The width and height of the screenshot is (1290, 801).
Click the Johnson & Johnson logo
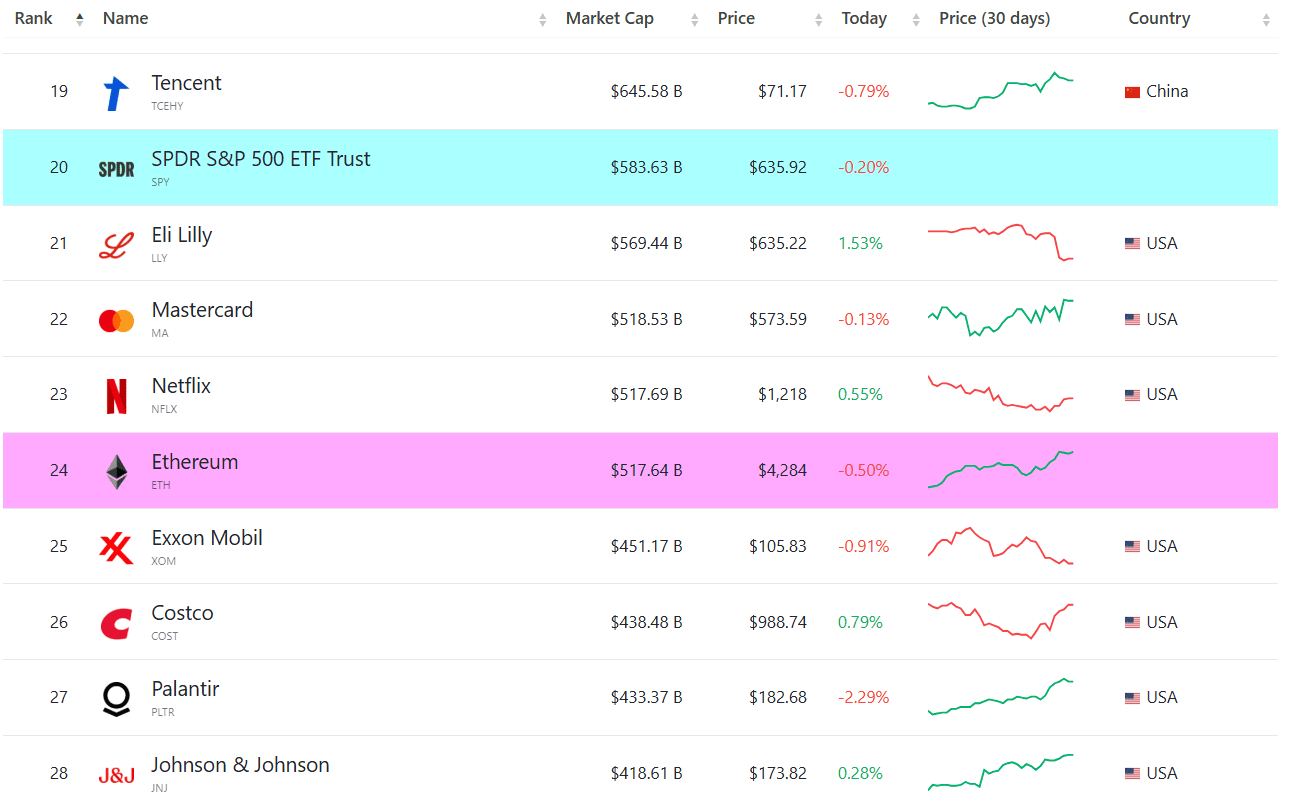pyautogui.click(x=116, y=774)
